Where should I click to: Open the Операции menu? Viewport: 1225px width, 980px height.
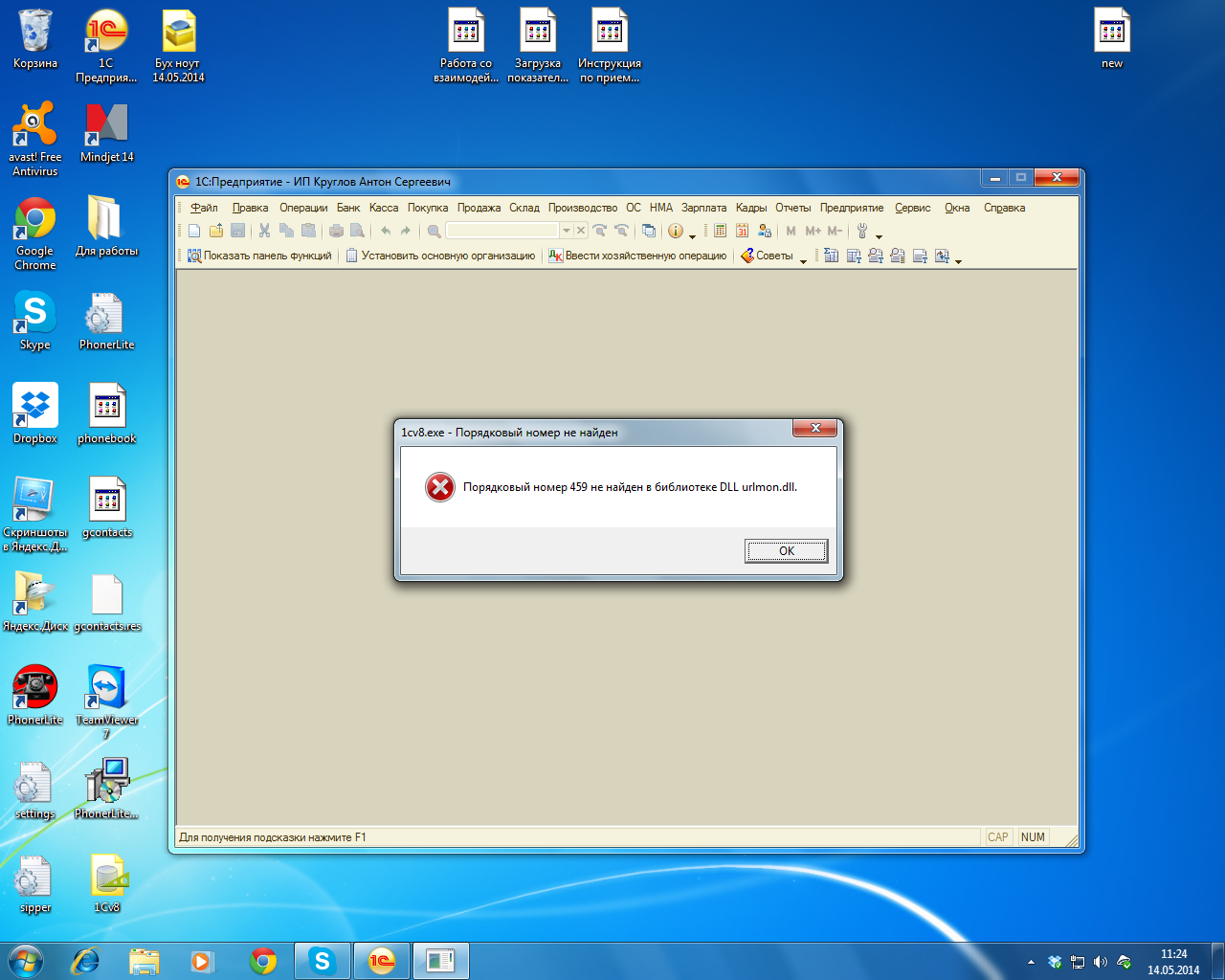303,208
